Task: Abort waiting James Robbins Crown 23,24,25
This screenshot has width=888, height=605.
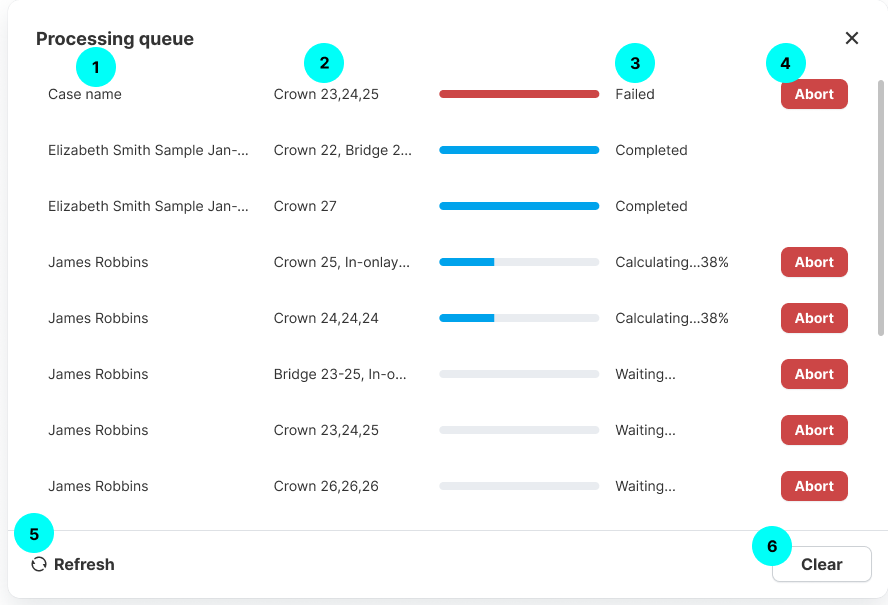Action: pos(814,430)
